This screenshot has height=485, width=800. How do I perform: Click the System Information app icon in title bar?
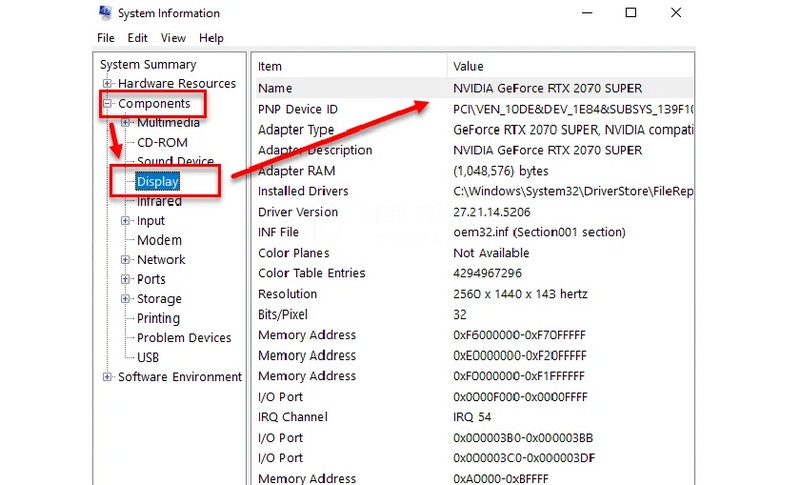click(x=105, y=13)
